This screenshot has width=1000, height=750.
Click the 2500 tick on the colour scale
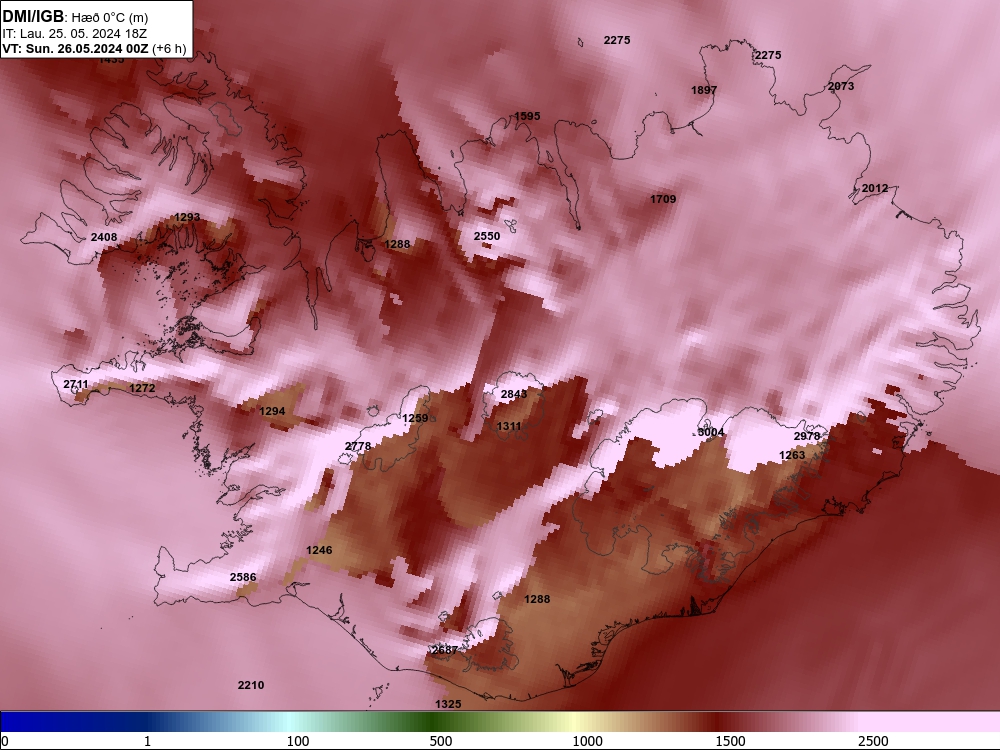872,741
